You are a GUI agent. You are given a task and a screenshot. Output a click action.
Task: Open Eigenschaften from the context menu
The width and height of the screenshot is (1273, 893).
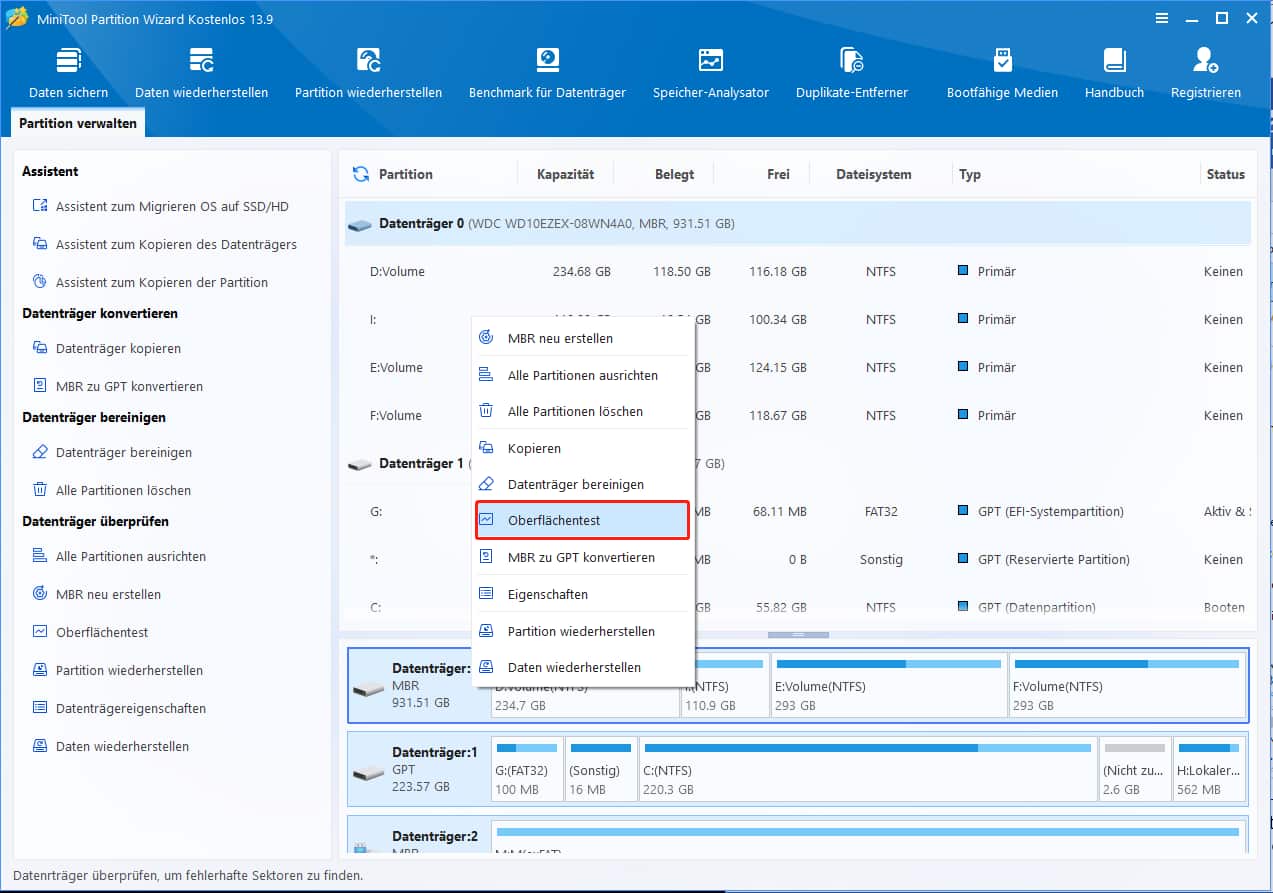point(583,594)
